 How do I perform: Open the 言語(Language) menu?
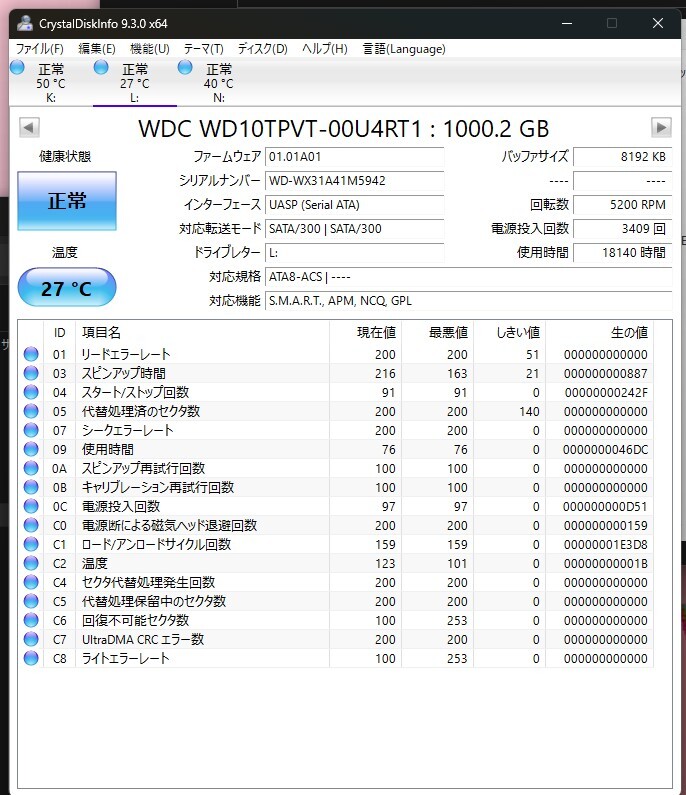coord(404,49)
